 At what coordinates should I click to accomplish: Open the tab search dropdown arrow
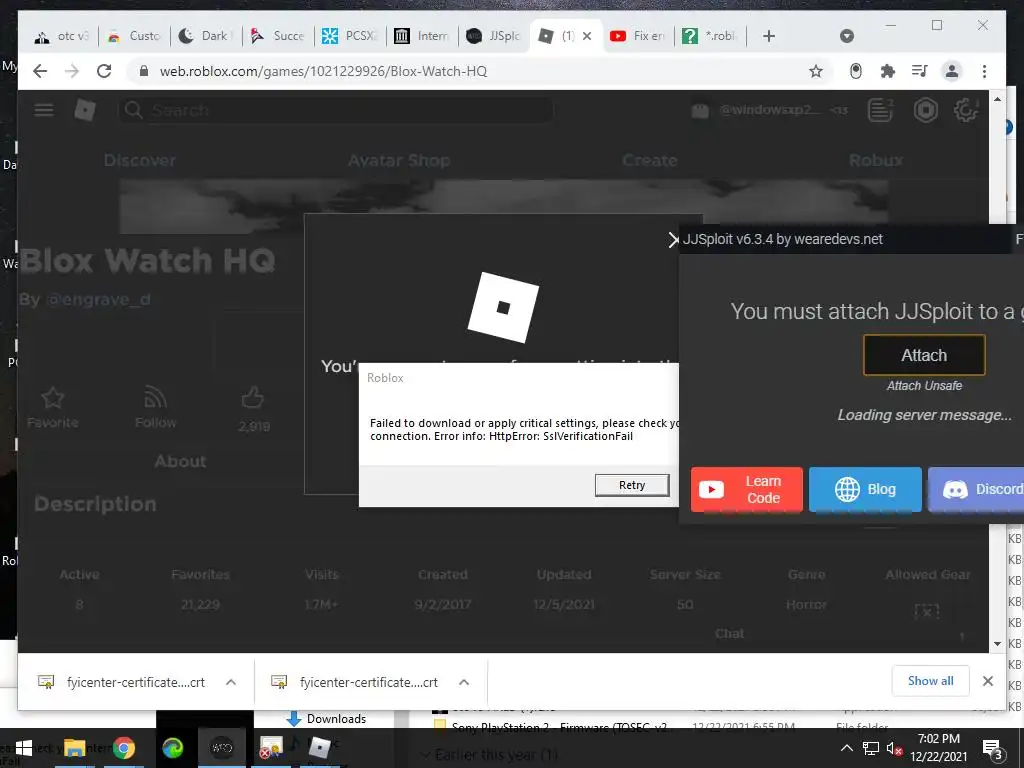(x=846, y=36)
